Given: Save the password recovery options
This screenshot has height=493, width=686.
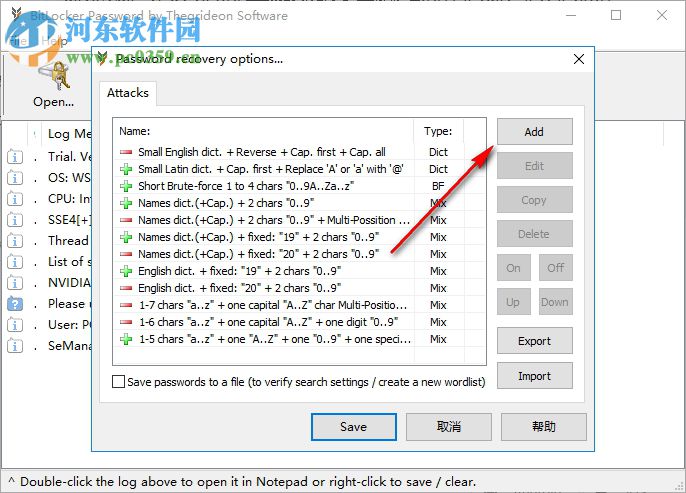Looking at the screenshot, I should [x=354, y=427].
